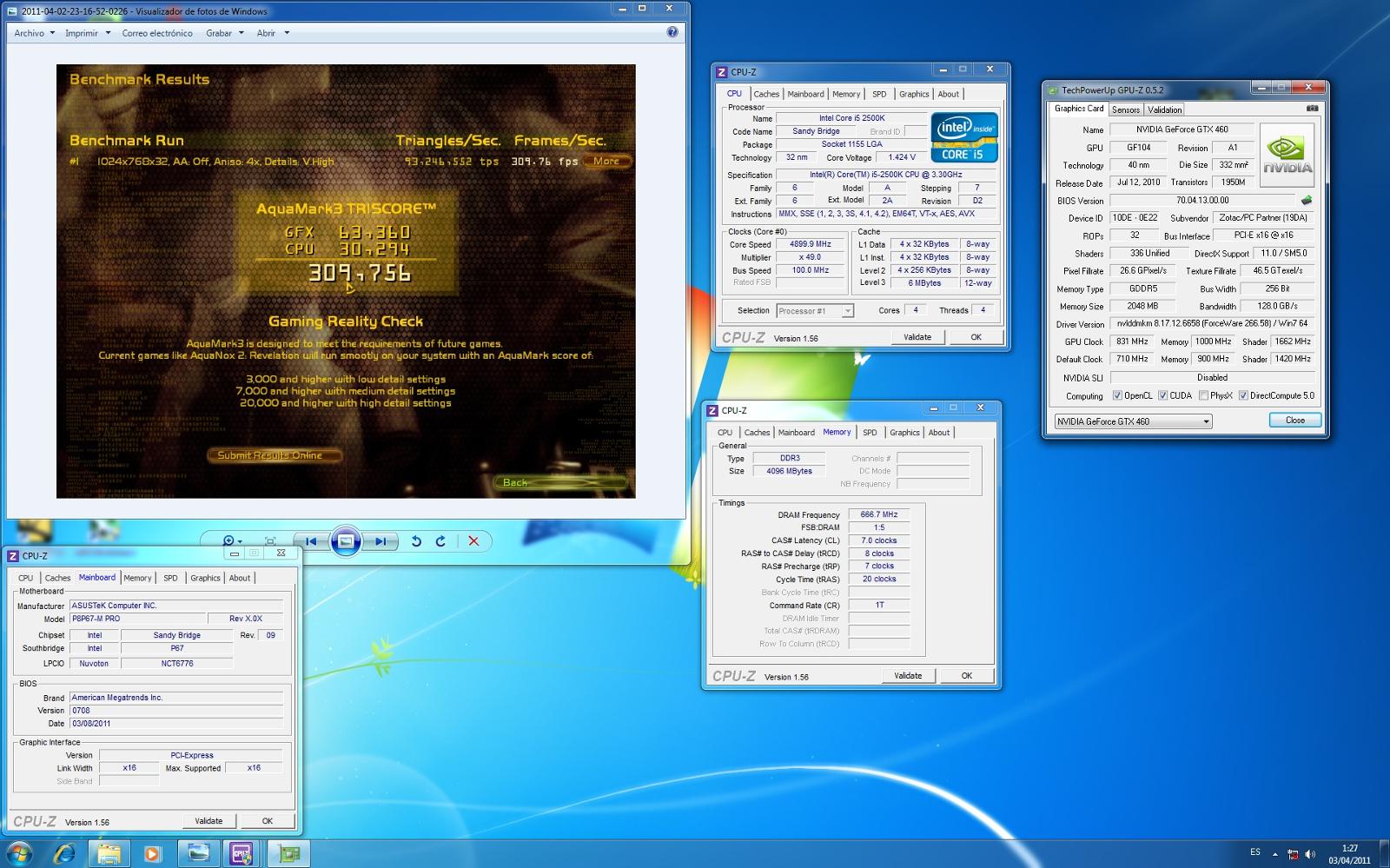Open the SPD tab in CPU window

pyautogui.click(x=879, y=94)
